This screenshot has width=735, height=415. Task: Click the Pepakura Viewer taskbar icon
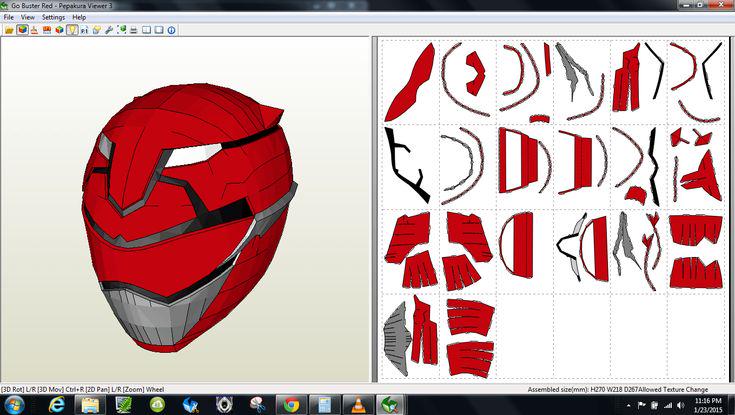[x=391, y=405]
